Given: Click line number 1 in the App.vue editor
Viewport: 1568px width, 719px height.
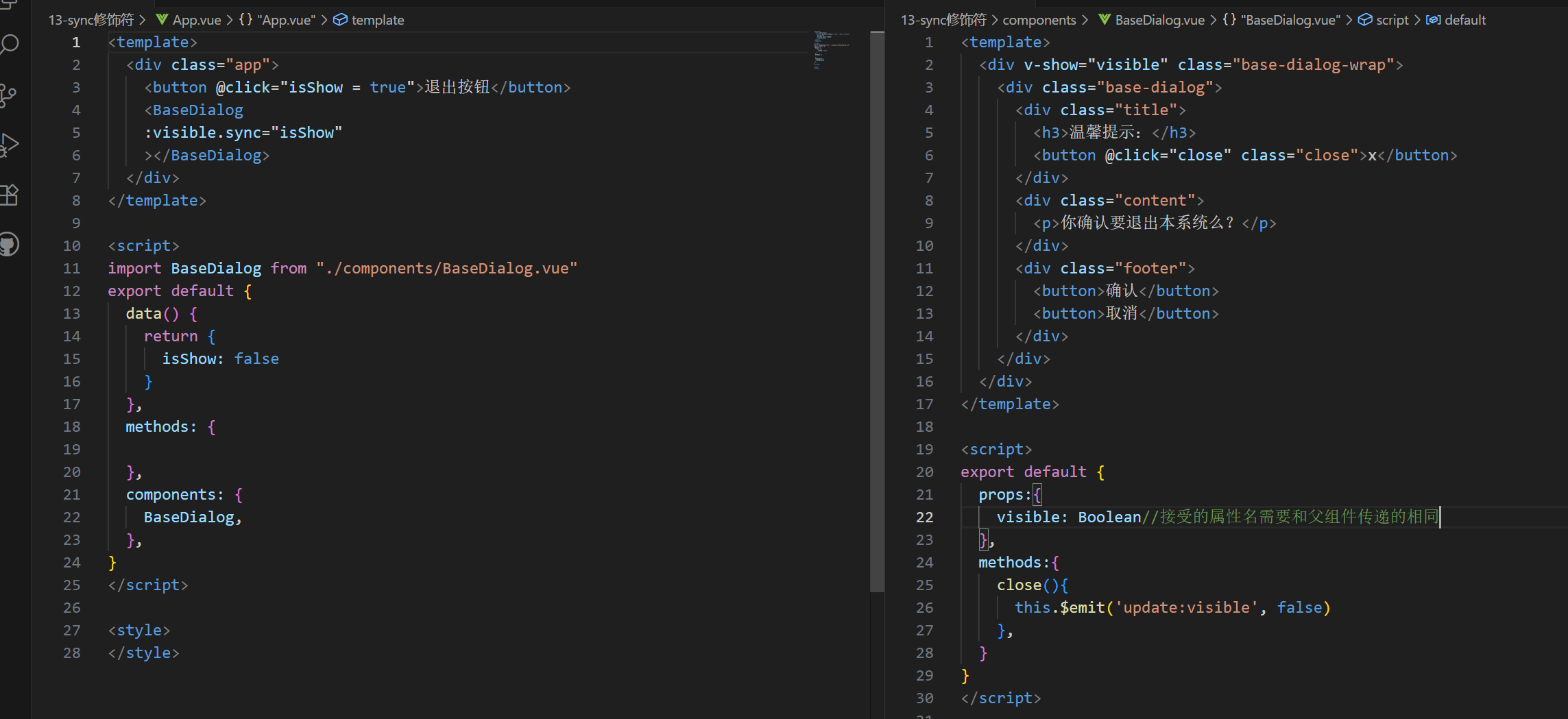Looking at the screenshot, I should (x=76, y=42).
